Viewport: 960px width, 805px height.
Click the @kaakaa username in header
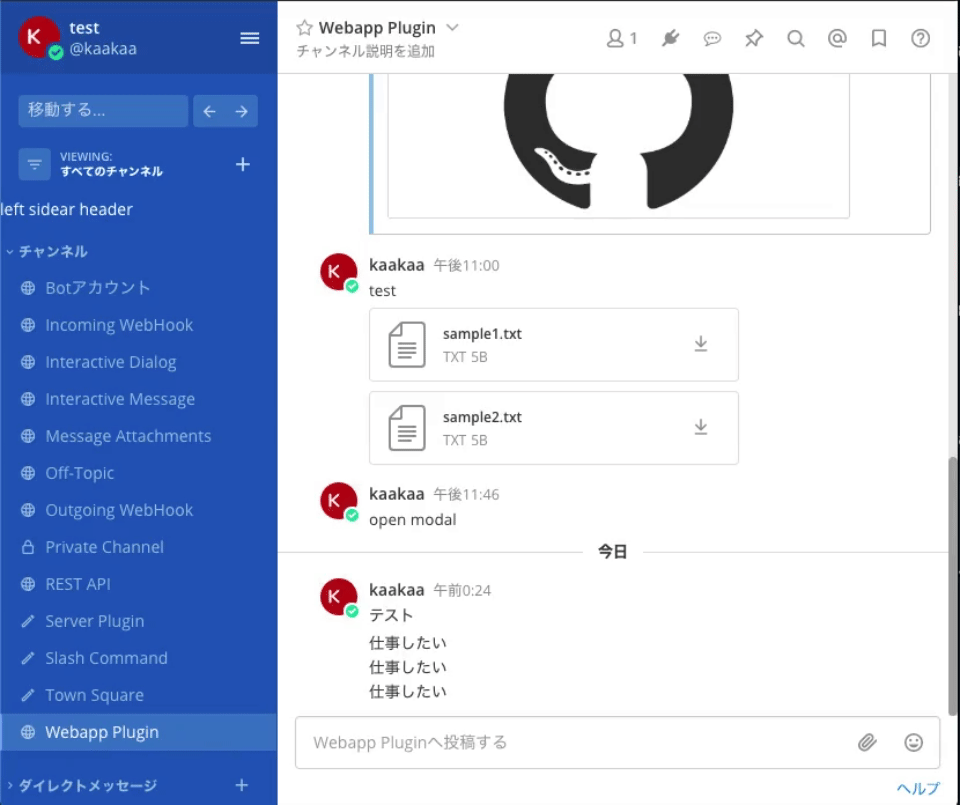click(103, 49)
